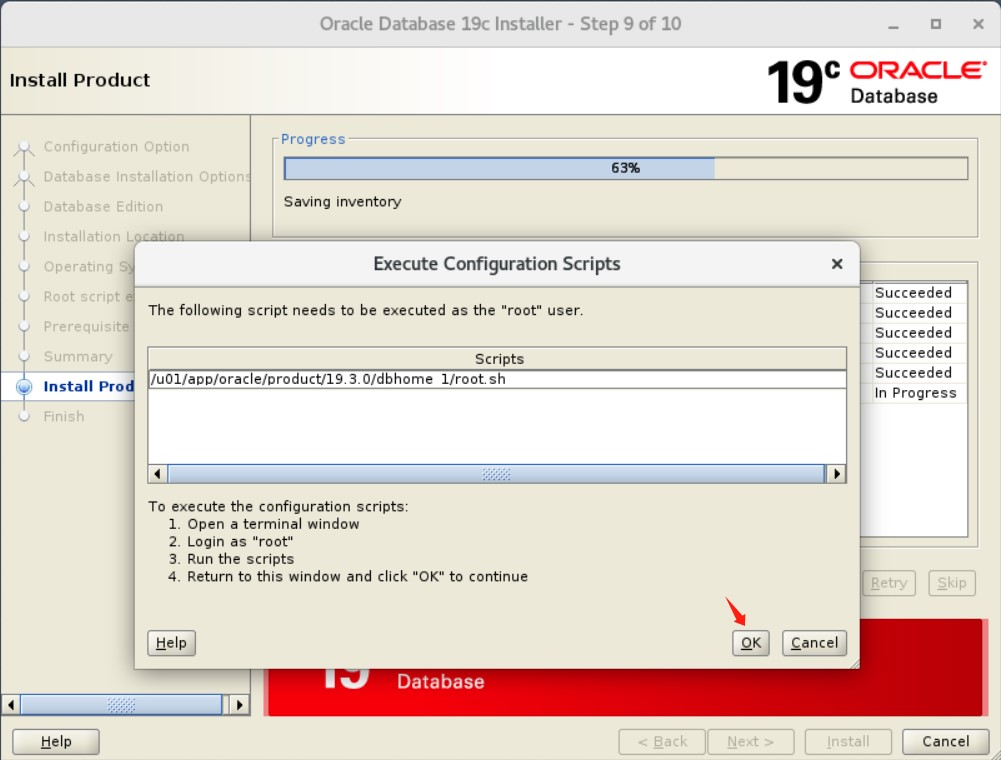Click the Next button
Screen dimensions: 1001x760
tap(751, 741)
